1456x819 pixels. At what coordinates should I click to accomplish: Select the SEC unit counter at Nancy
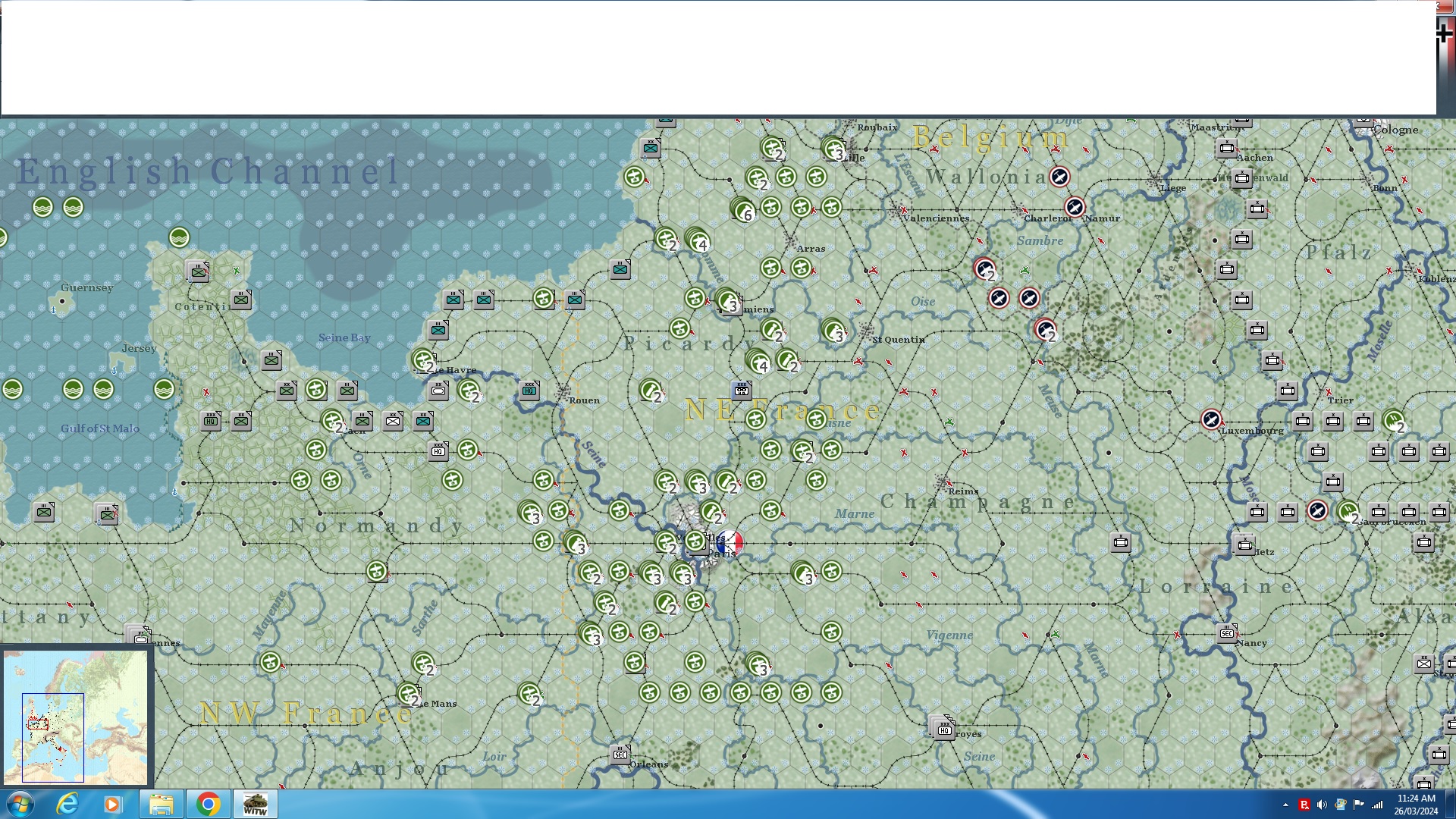pos(1227,633)
